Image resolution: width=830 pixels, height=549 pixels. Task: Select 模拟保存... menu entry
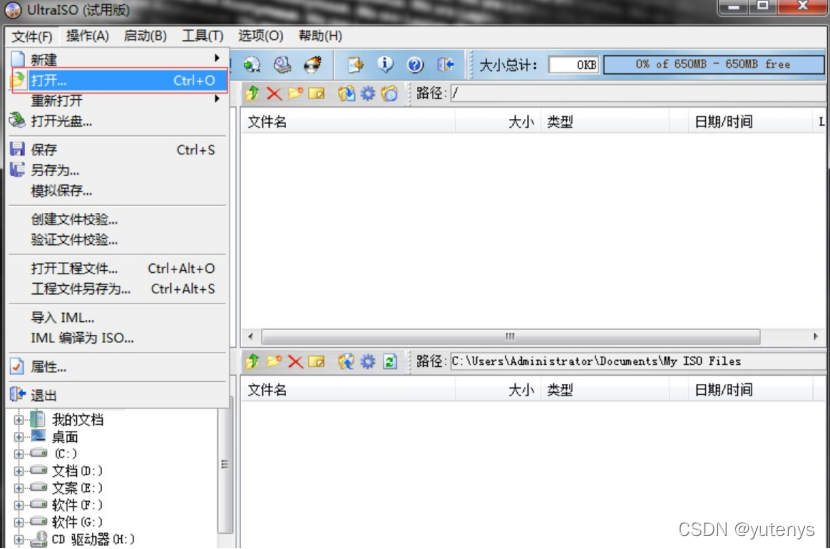118,191
